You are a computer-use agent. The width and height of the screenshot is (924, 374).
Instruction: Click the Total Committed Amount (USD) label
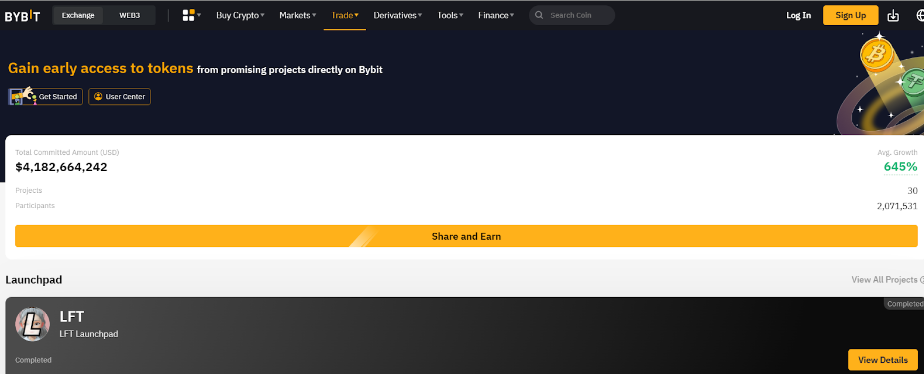67,153
